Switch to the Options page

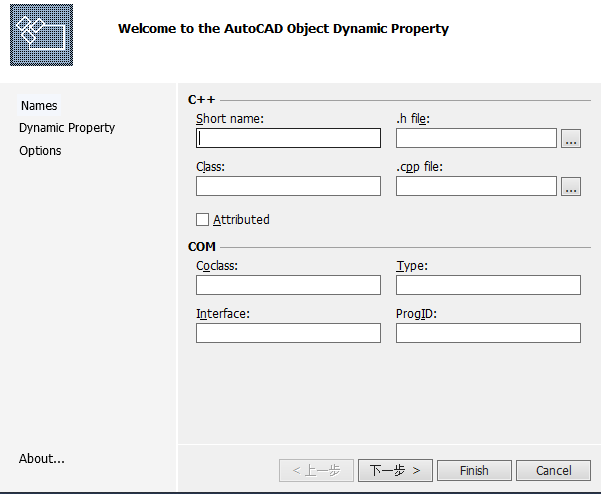[x=40, y=151]
